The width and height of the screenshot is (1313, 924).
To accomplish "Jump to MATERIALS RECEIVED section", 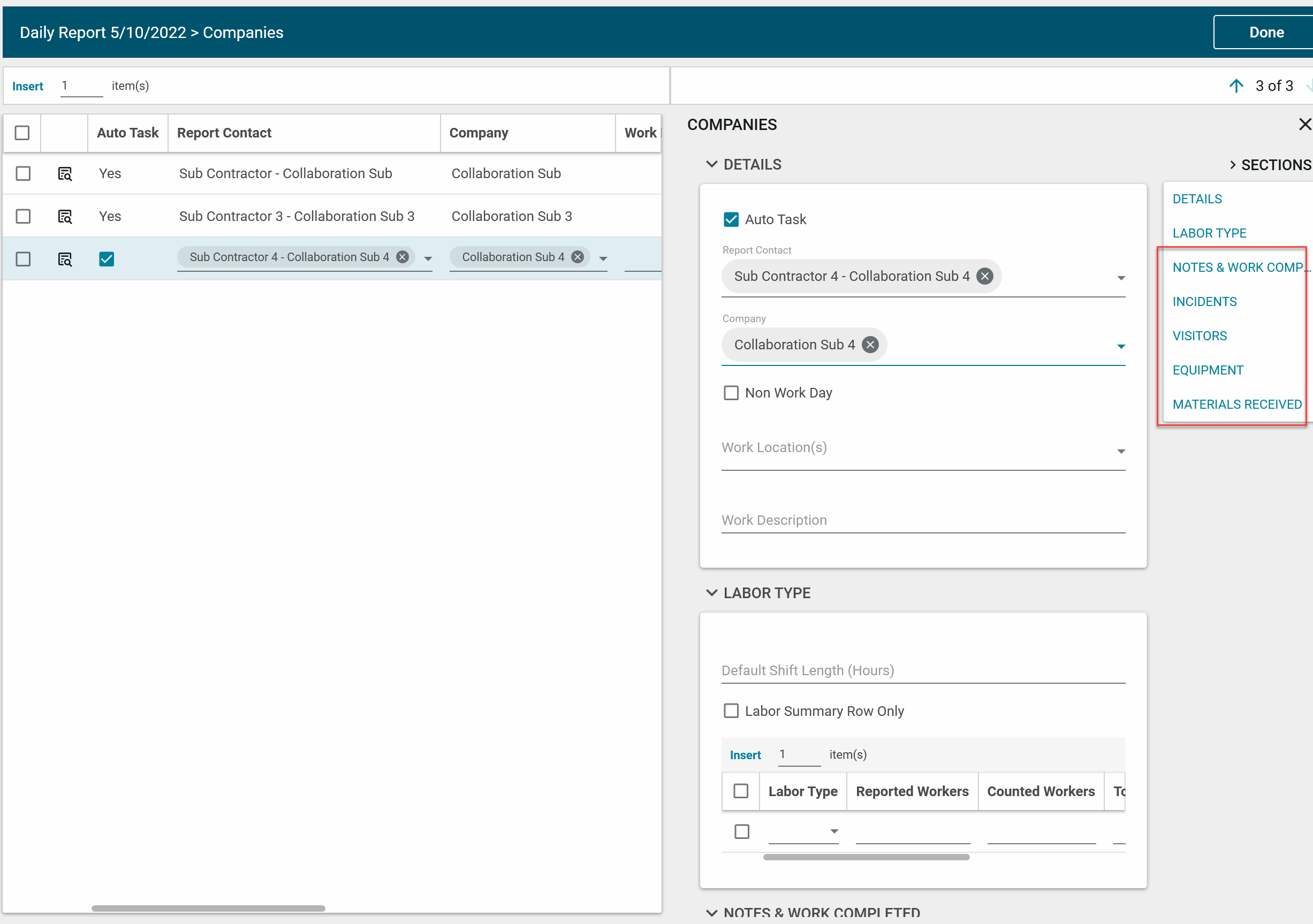I will (1236, 404).
